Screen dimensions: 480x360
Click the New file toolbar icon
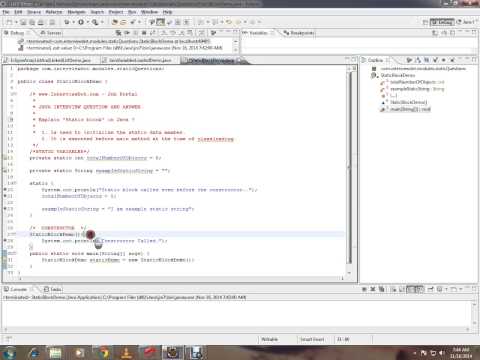9,22
